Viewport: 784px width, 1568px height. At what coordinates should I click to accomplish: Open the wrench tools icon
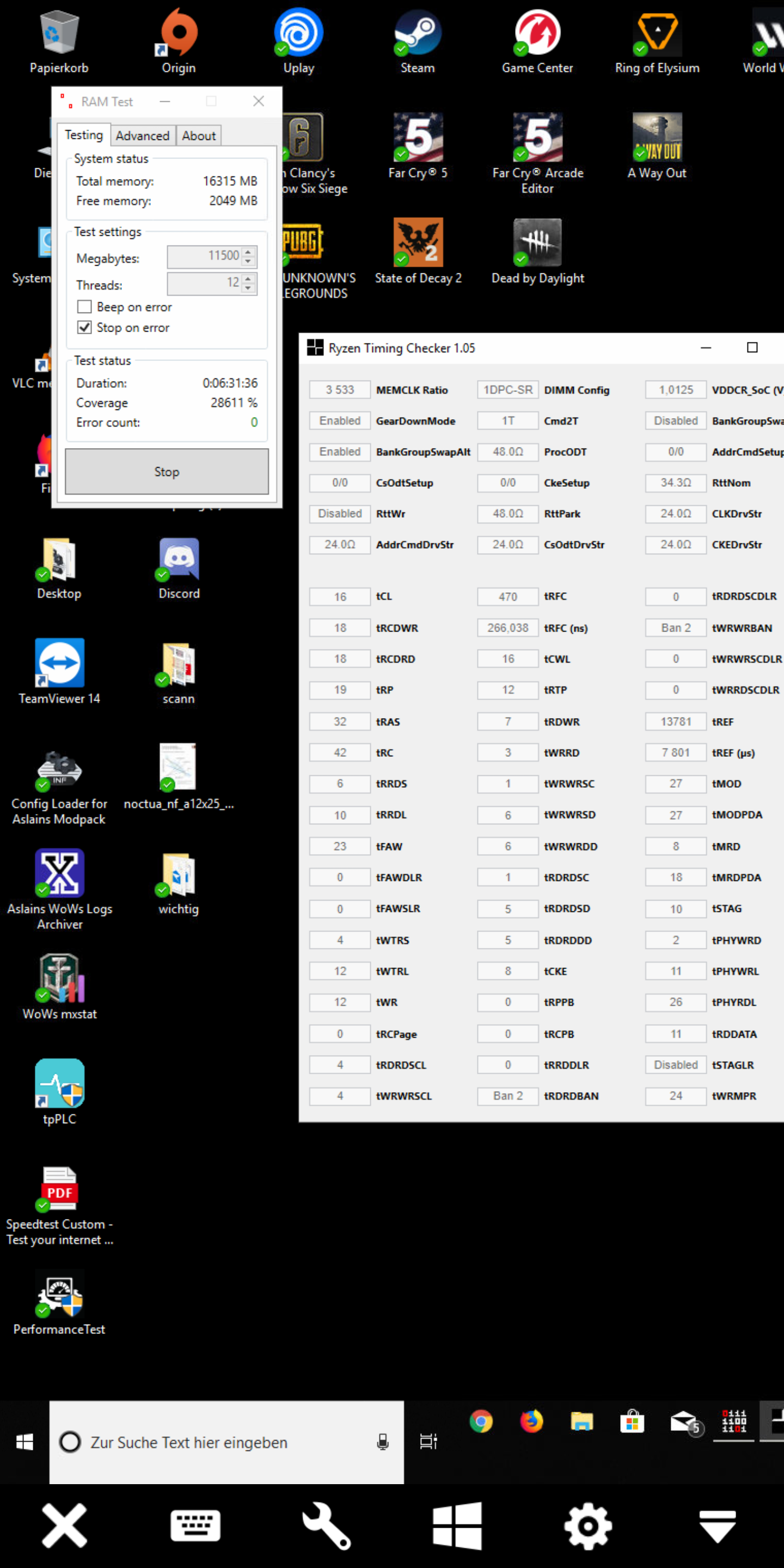326,1526
